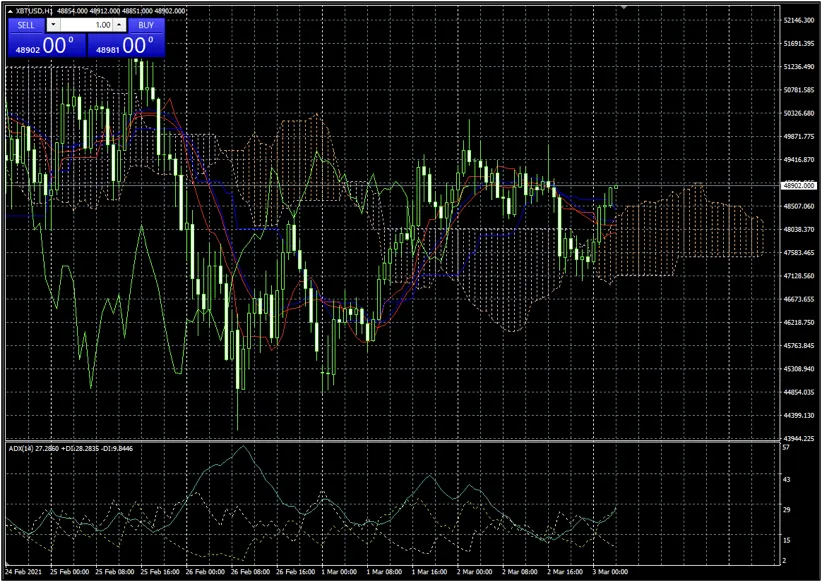Click the 26 Feb 08:00 time label
The height and width of the screenshot is (582, 822).
coord(251,572)
